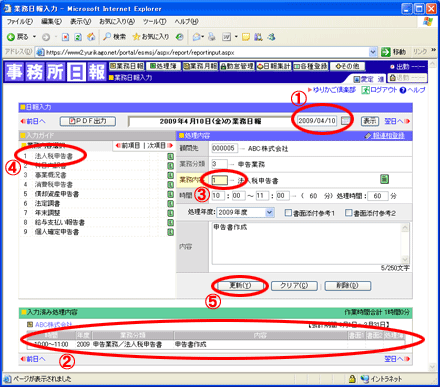
Task: Open the 処理年度 2009年度 dropdown
Action: pos(245,212)
